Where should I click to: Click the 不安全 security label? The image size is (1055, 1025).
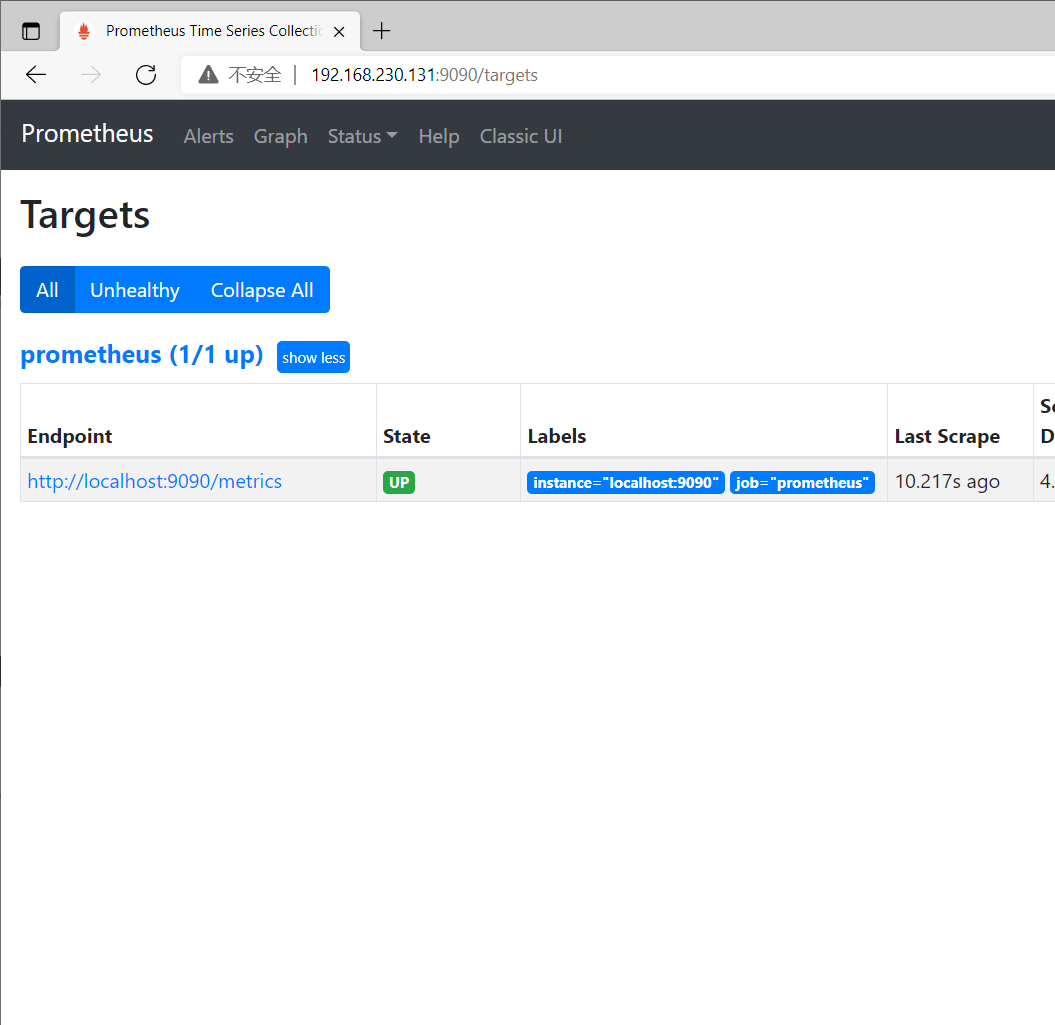pos(254,75)
